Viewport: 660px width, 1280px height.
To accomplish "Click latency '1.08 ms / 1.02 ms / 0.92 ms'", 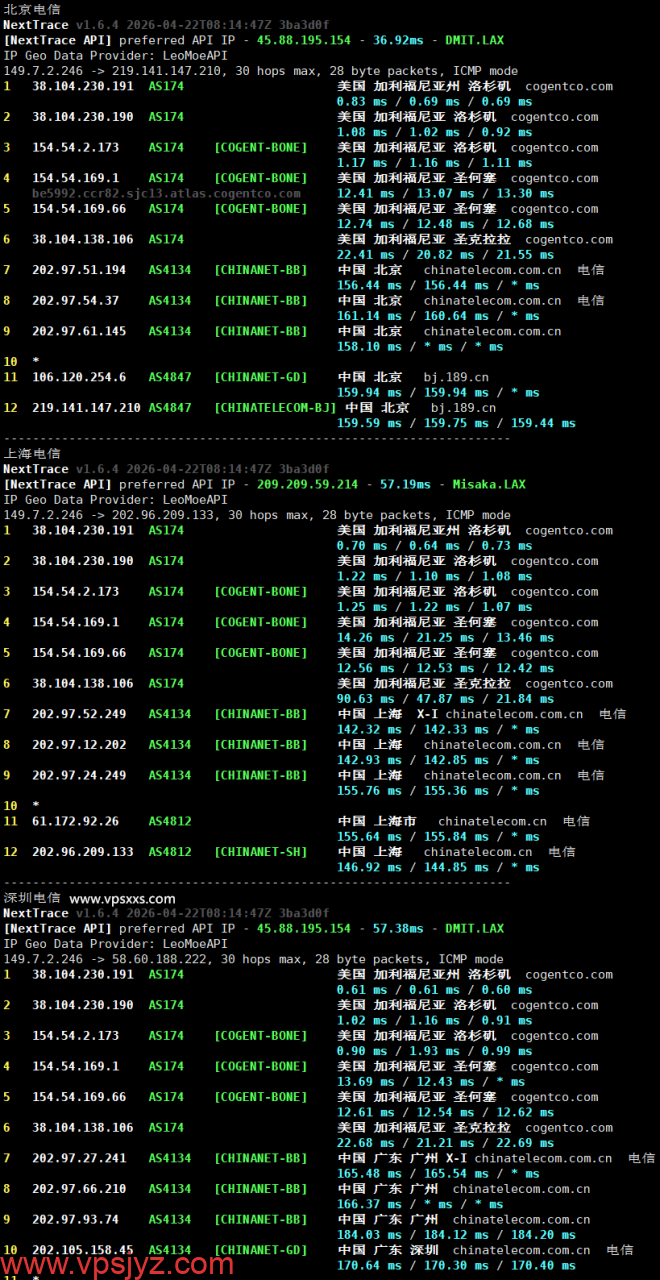I will pyautogui.click(x=435, y=132).
